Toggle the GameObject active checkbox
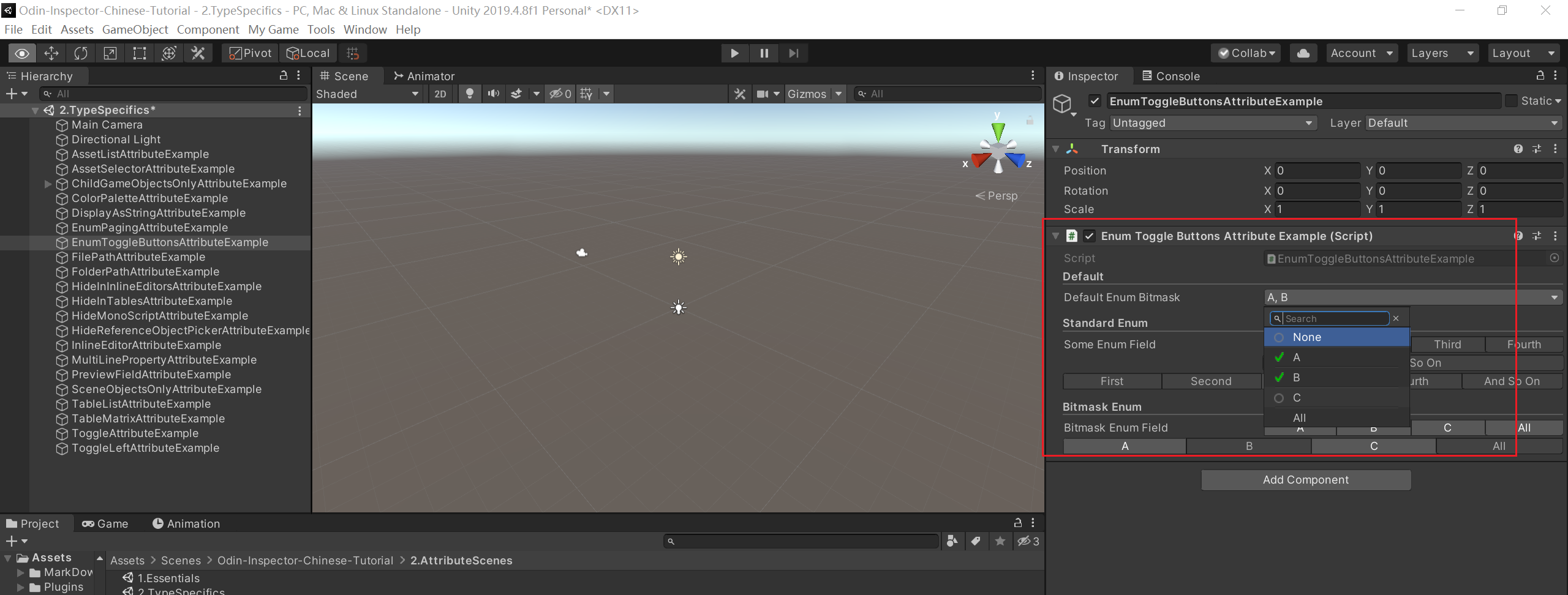1568x595 pixels. click(1095, 101)
